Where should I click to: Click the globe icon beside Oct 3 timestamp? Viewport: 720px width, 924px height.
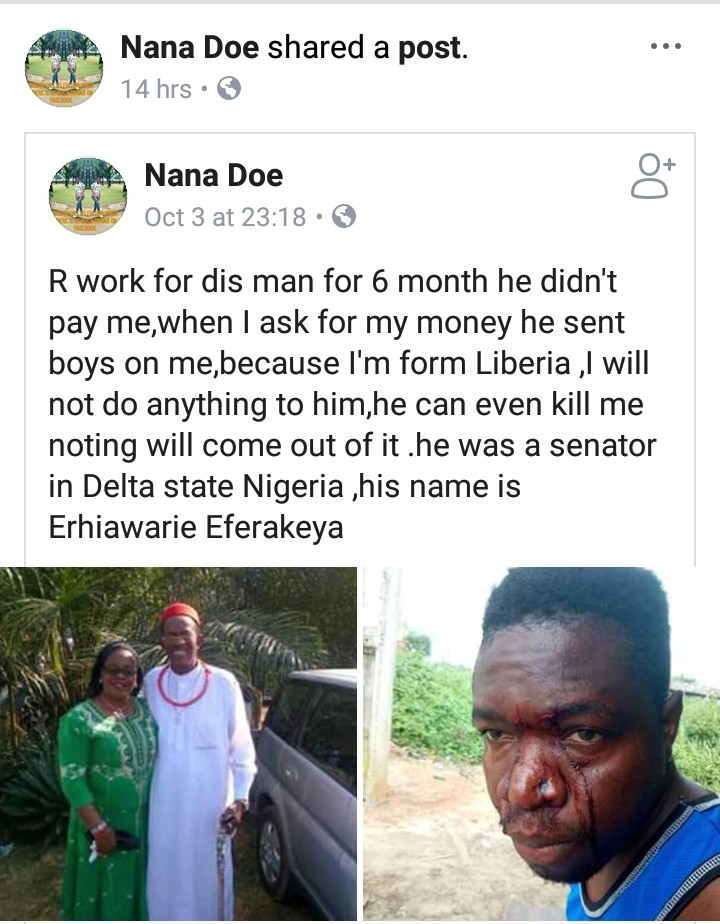344,216
